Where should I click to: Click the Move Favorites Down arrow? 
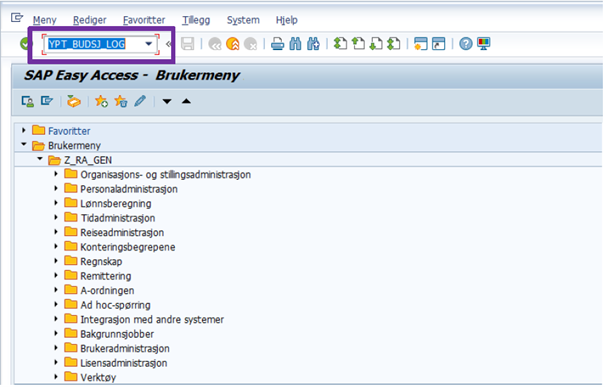click(167, 101)
